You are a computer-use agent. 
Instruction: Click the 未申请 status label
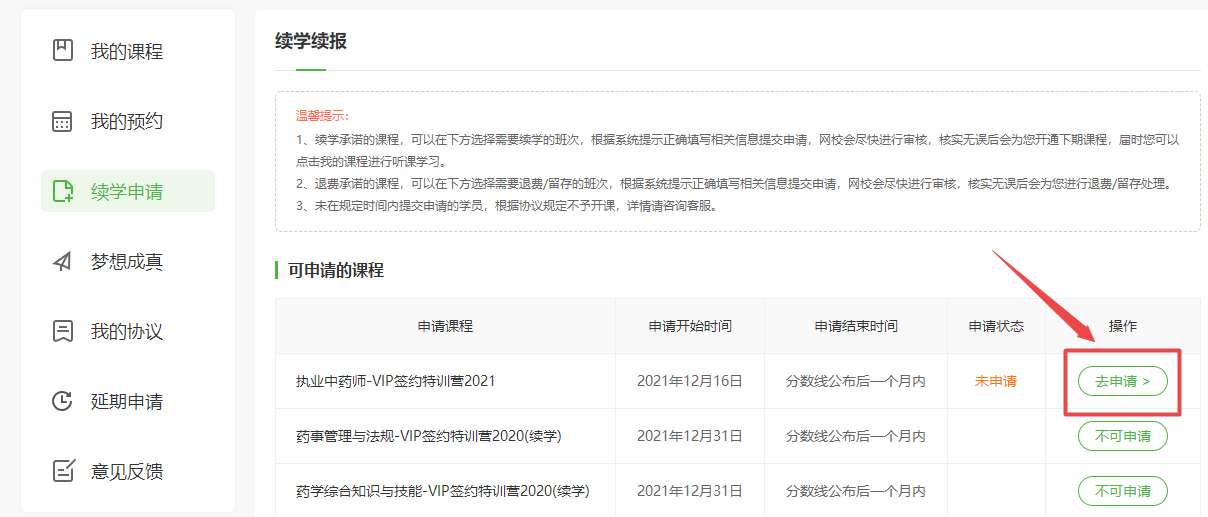995,381
